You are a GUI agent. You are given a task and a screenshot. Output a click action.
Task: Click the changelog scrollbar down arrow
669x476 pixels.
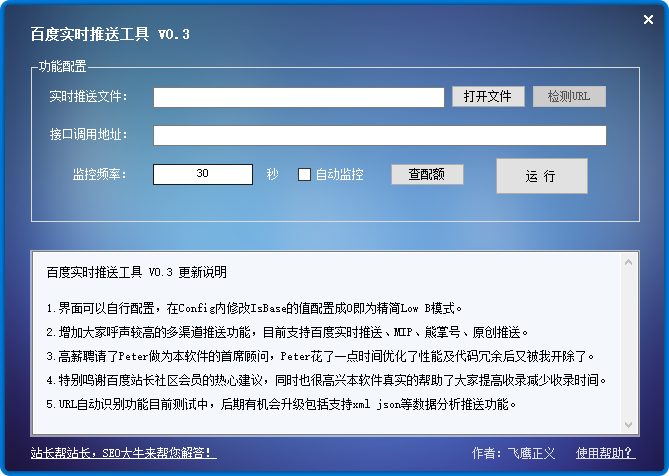tap(628, 424)
